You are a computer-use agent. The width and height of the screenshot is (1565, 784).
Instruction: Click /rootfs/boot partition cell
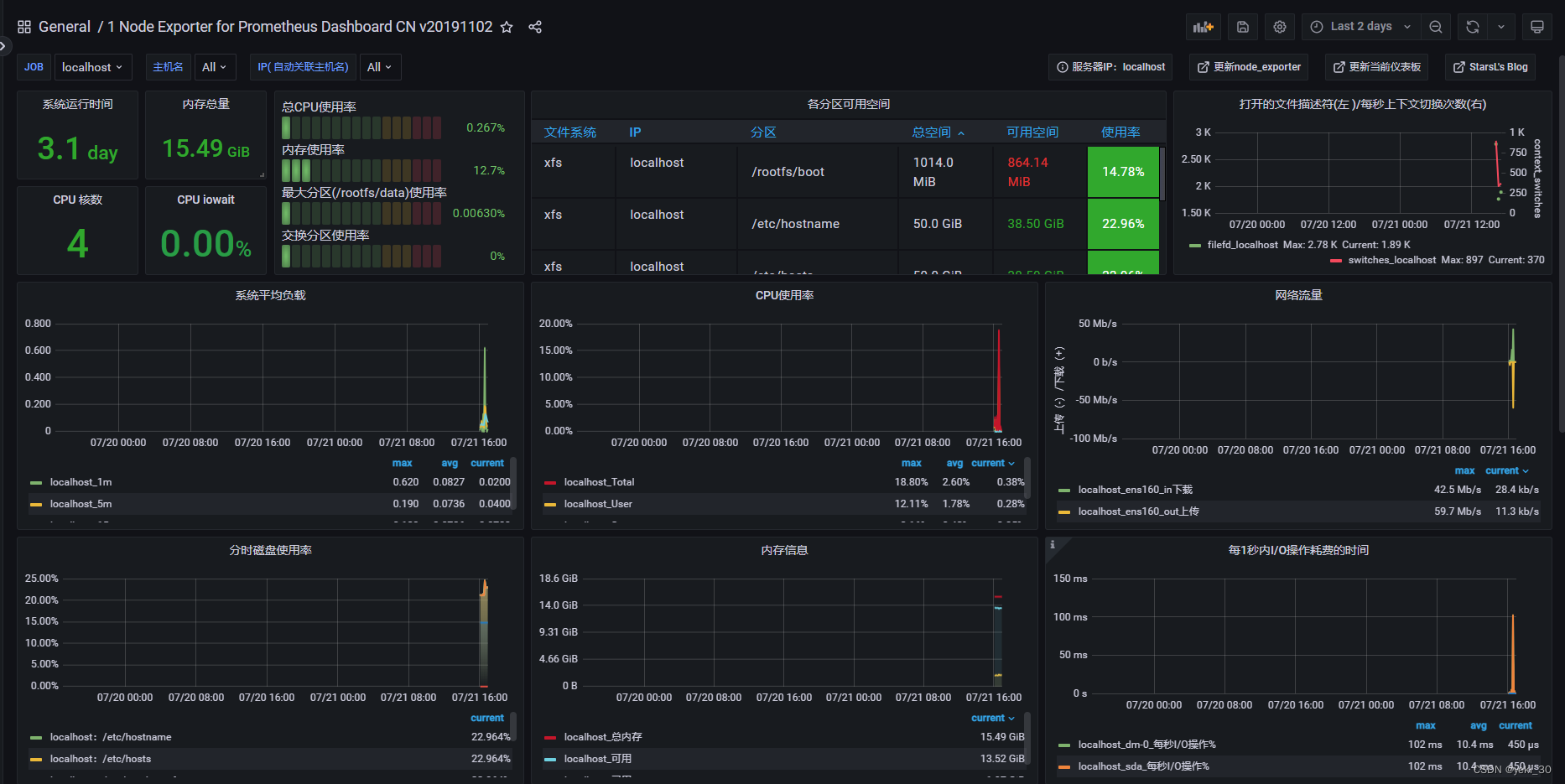click(818, 172)
